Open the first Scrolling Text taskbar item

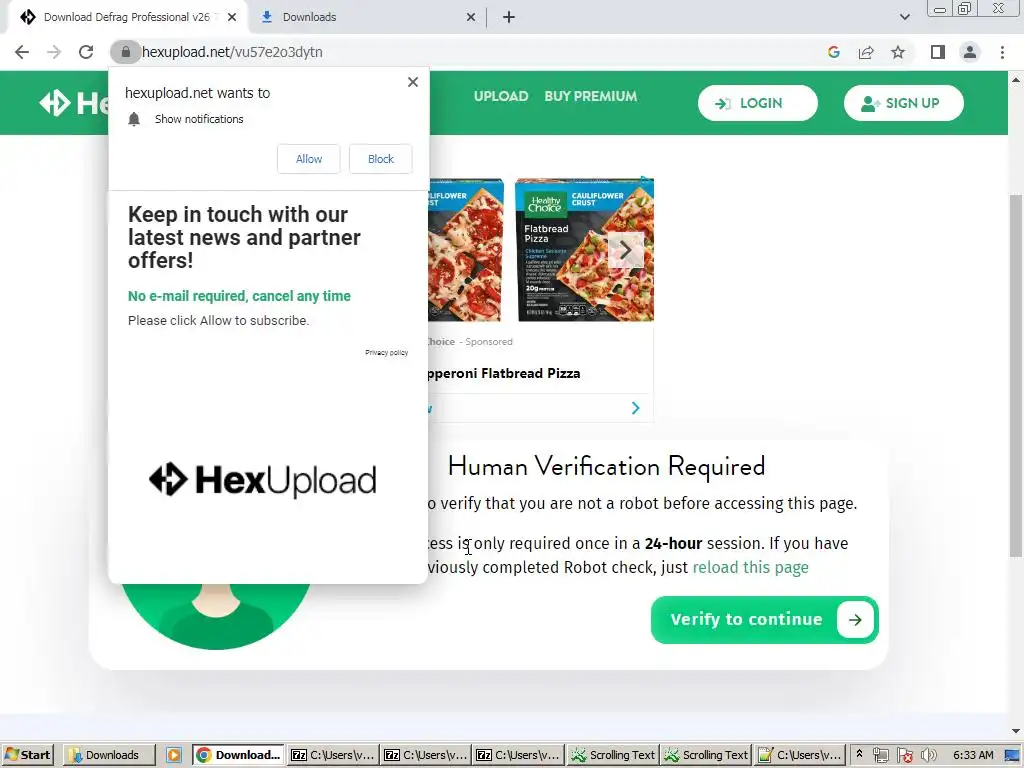coord(613,755)
